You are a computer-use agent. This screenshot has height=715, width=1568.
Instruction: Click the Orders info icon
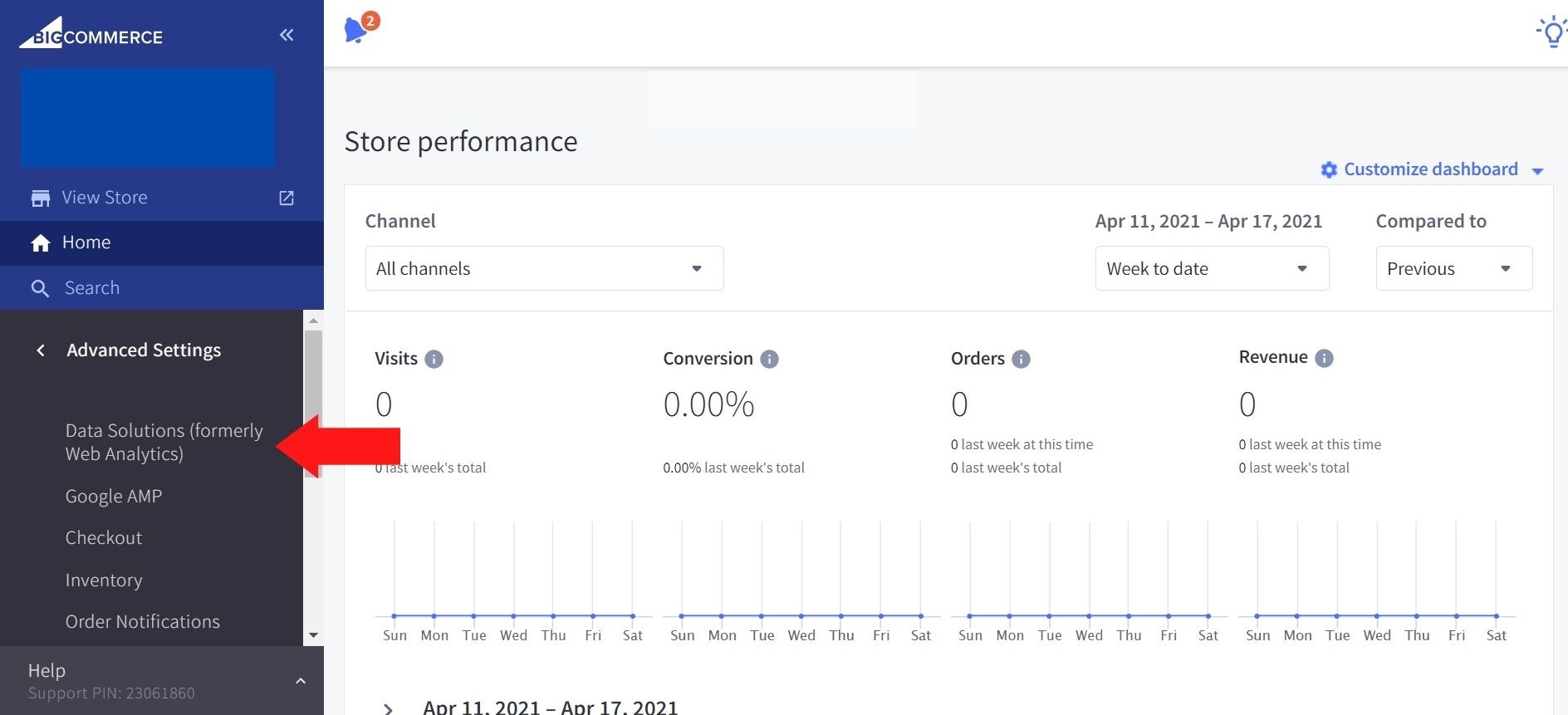[1021, 359]
